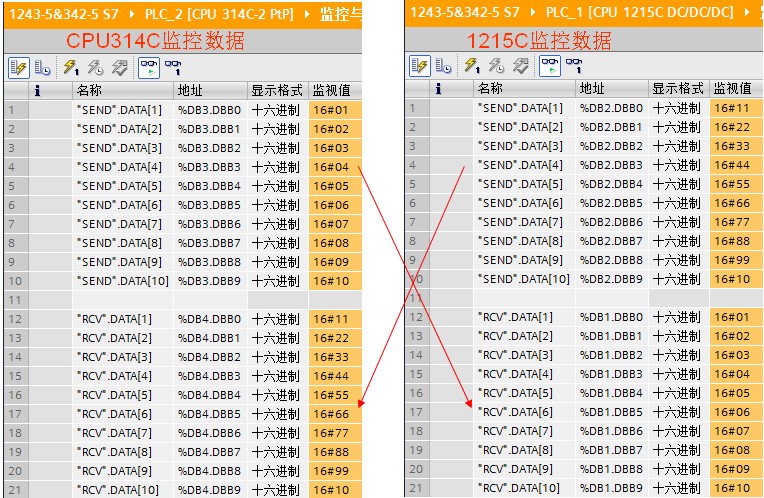The width and height of the screenshot is (764, 498).
Task: Click the info column header in 1215C table
Action: coord(451,89)
